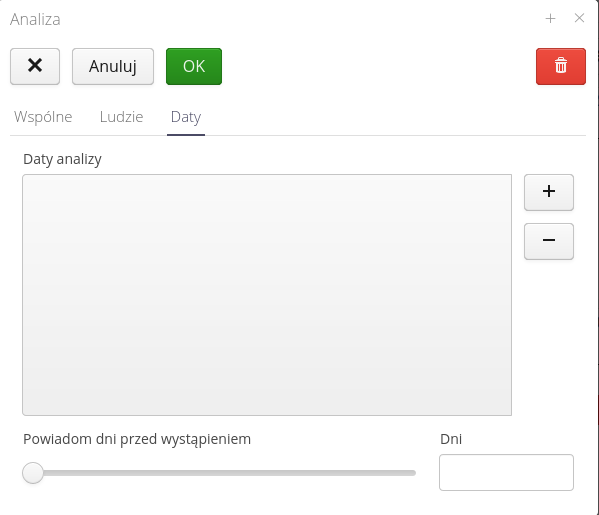599x515 pixels.
Task: Focus the Dni input field
Action: 506,472
